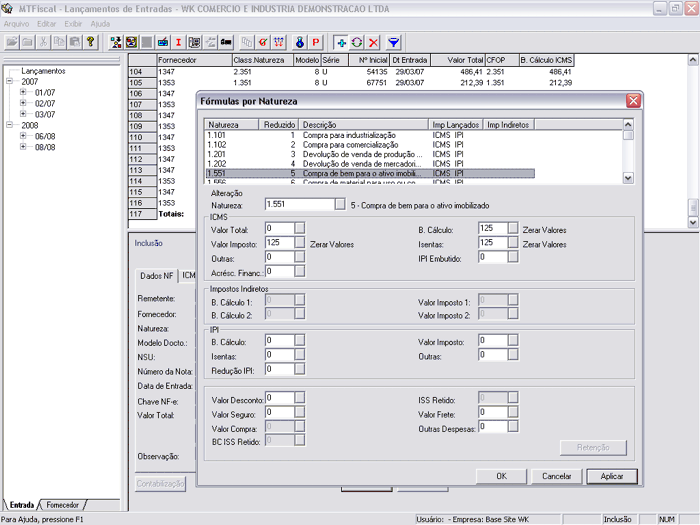Click the natureza list vertical scrollbar down arrow
This screenshot has width=700, height=525.
coord(628,177)
